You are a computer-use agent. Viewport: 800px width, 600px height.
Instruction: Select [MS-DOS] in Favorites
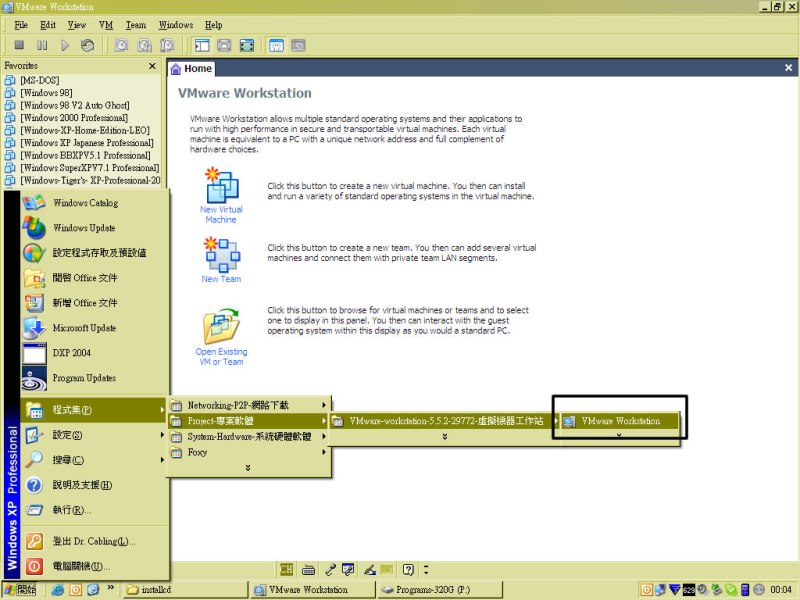pyautogui.click(x=40, y=80)
